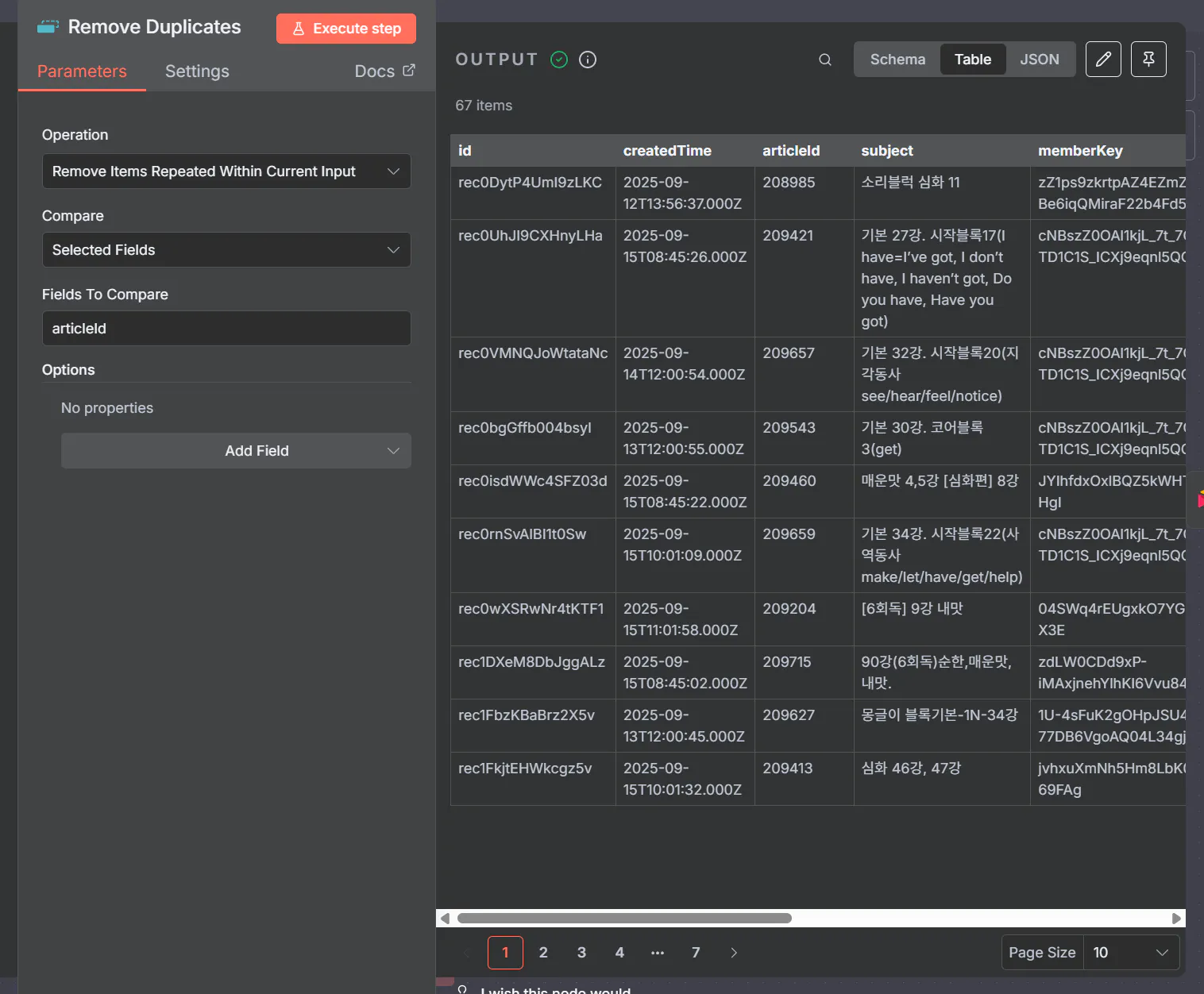Click the output info circle icon
This screenshot has width=1204, height=994.
tap(588, 60)
